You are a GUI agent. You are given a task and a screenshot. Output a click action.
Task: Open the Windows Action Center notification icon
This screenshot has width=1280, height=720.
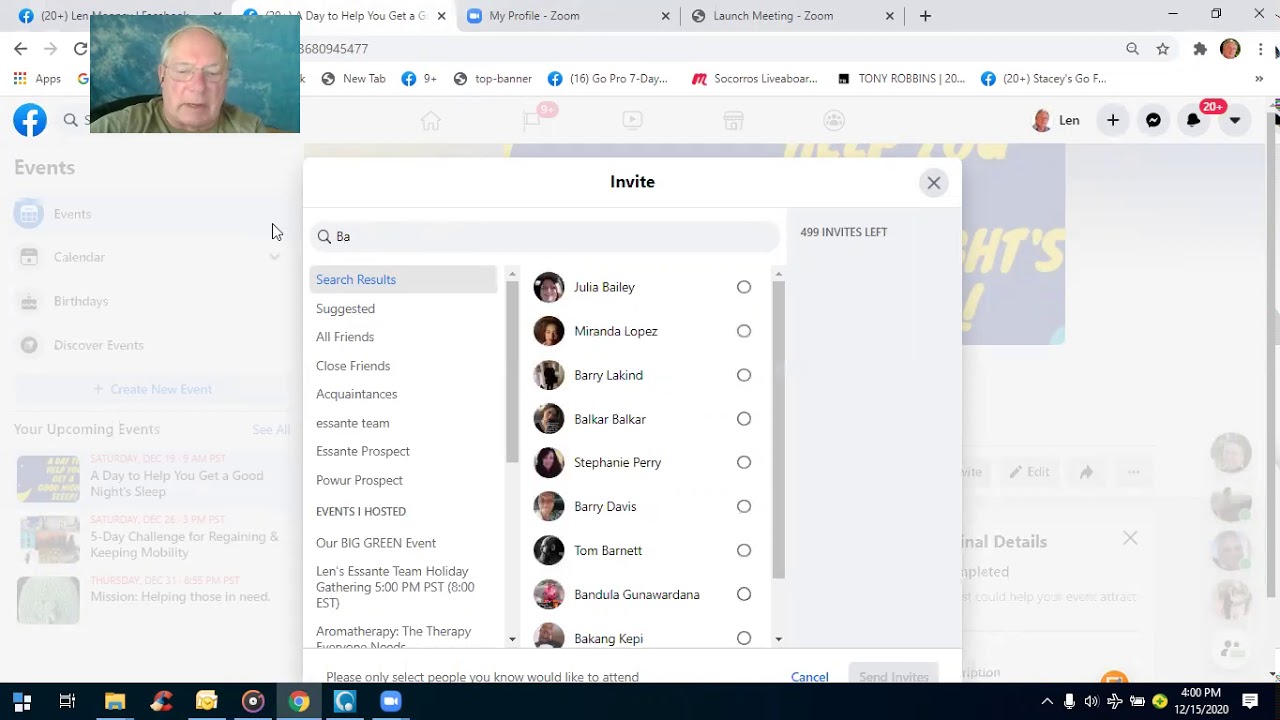pyautogui.click(x=1250, y=701)
